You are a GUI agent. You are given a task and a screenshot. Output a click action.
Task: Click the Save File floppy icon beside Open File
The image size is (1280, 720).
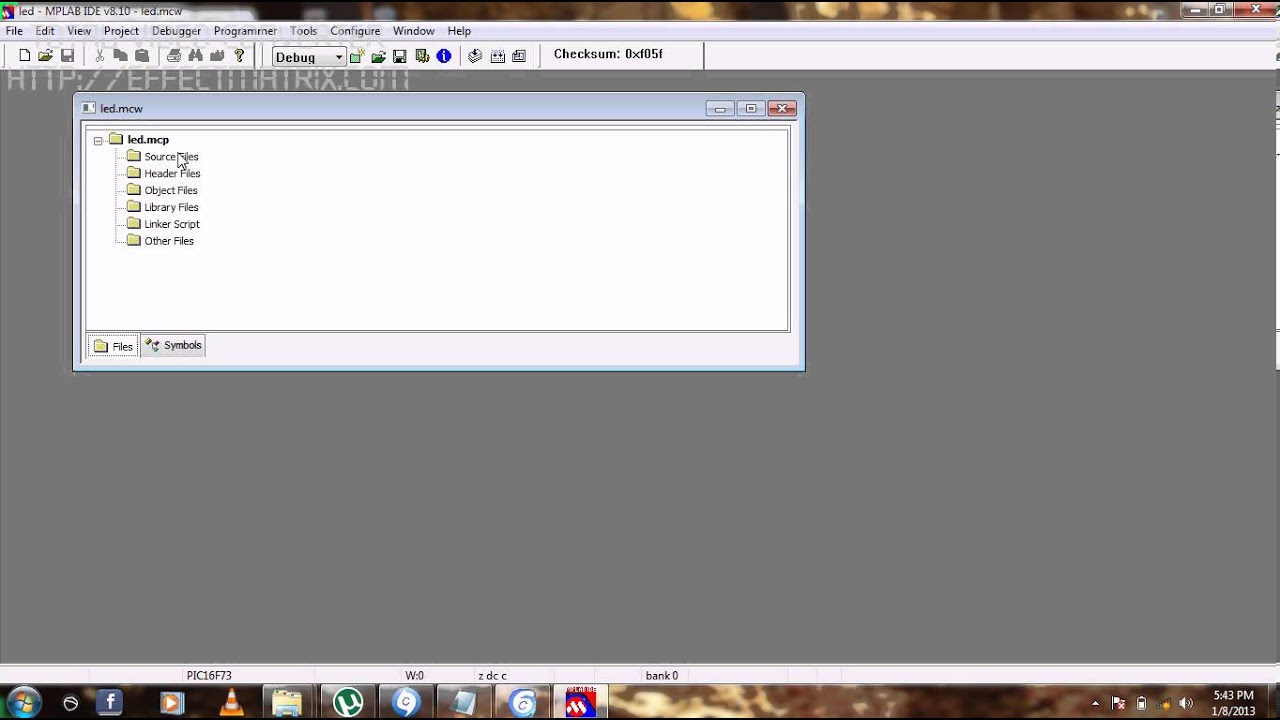pyautogui.click(x=67, y=56)
